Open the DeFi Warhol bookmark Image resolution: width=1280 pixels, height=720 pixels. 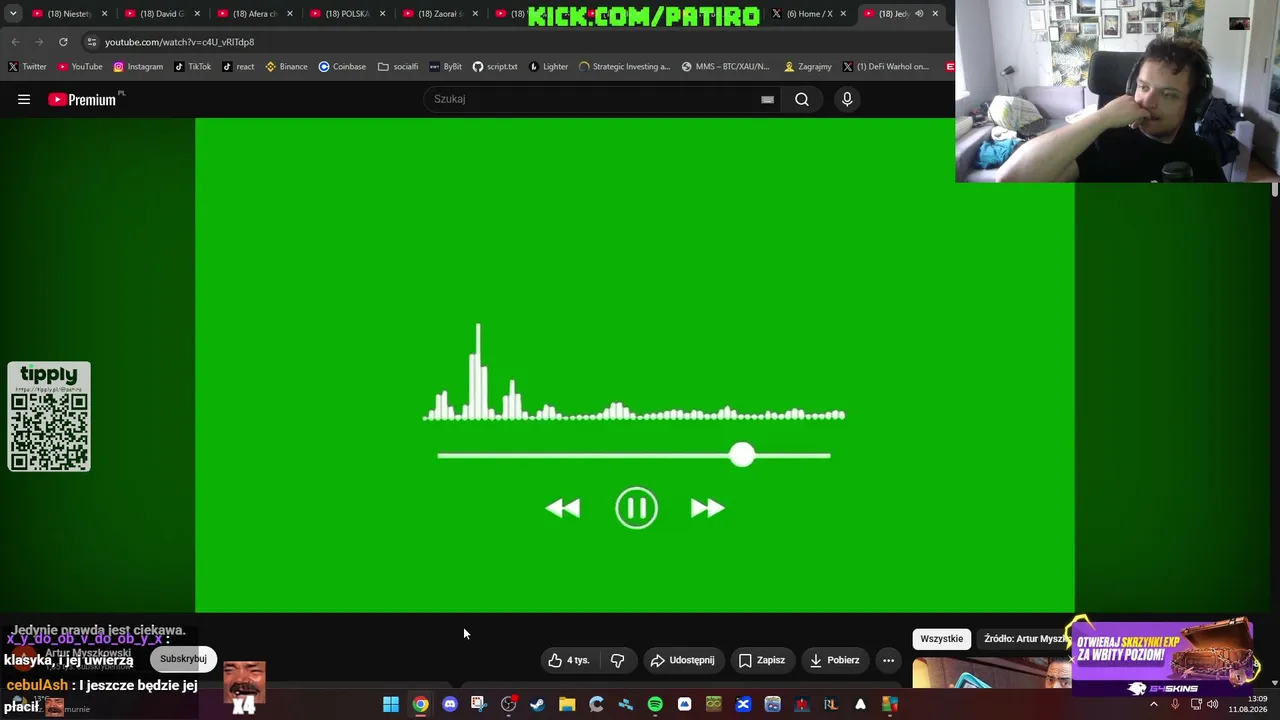coord(886,67)
